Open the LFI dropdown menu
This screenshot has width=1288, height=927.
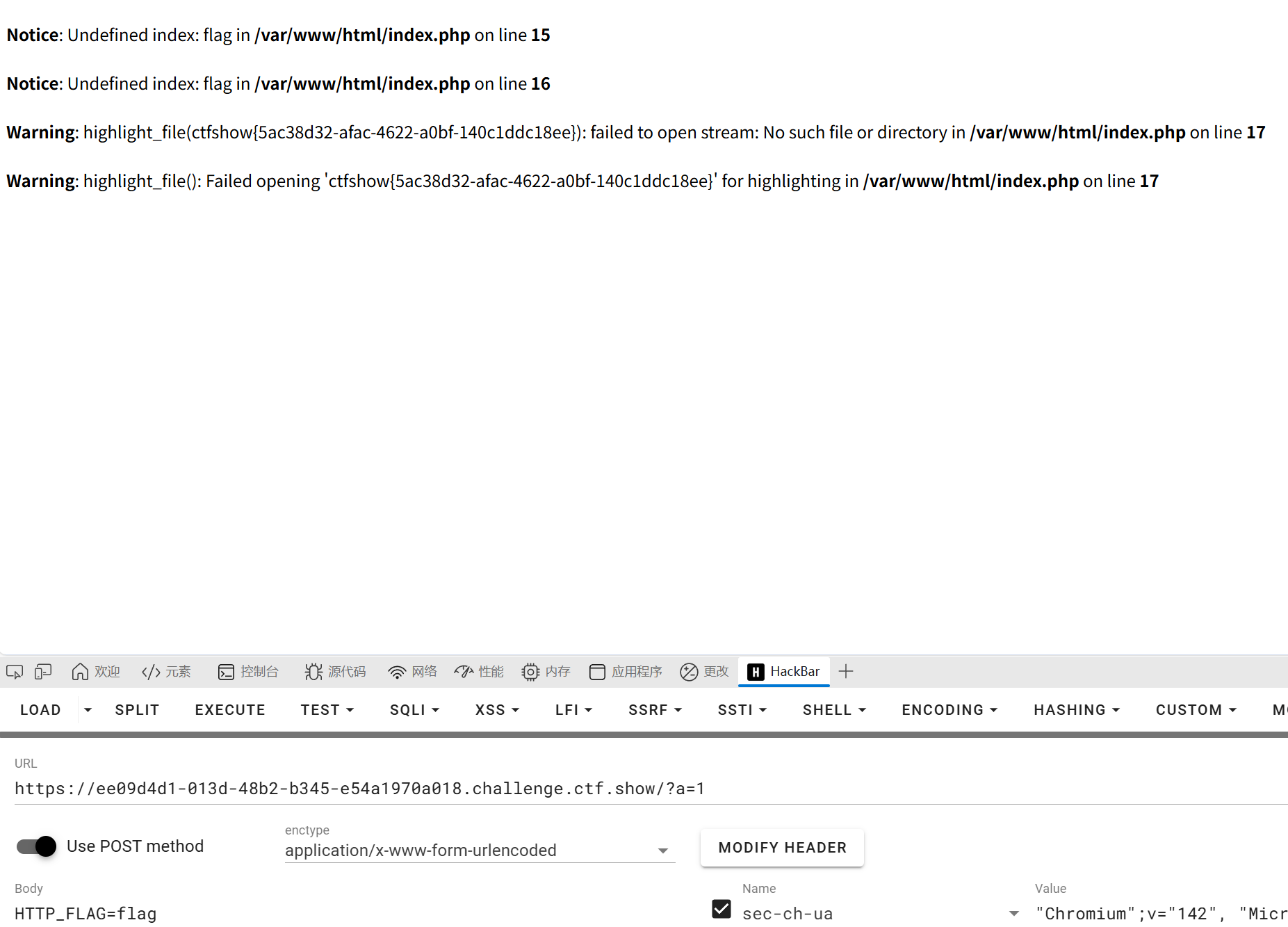pyautogui.click(x=574, y=710)
